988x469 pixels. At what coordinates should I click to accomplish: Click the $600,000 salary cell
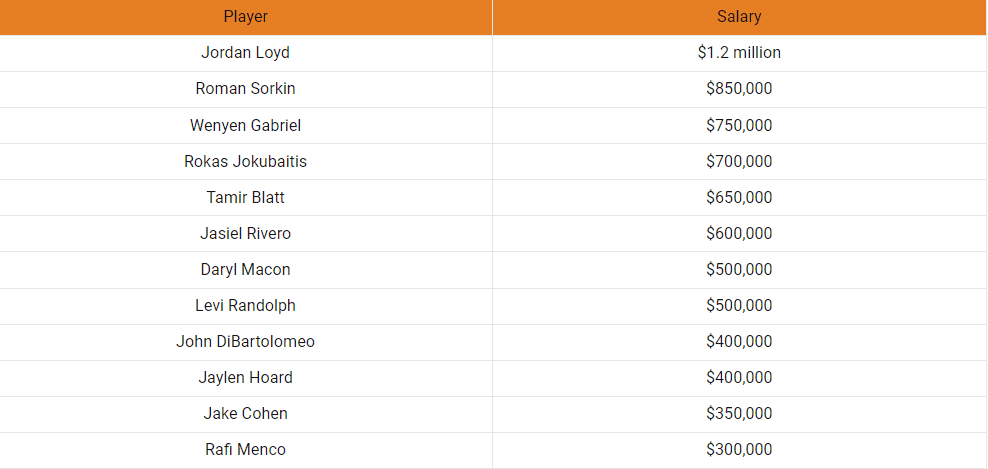click(739, 234)
